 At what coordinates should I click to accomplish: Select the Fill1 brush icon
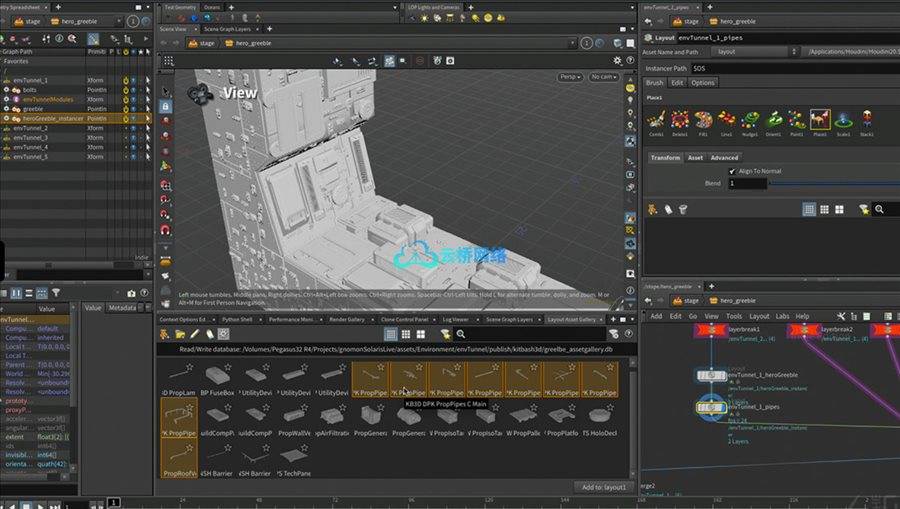[x=704, y=120]
